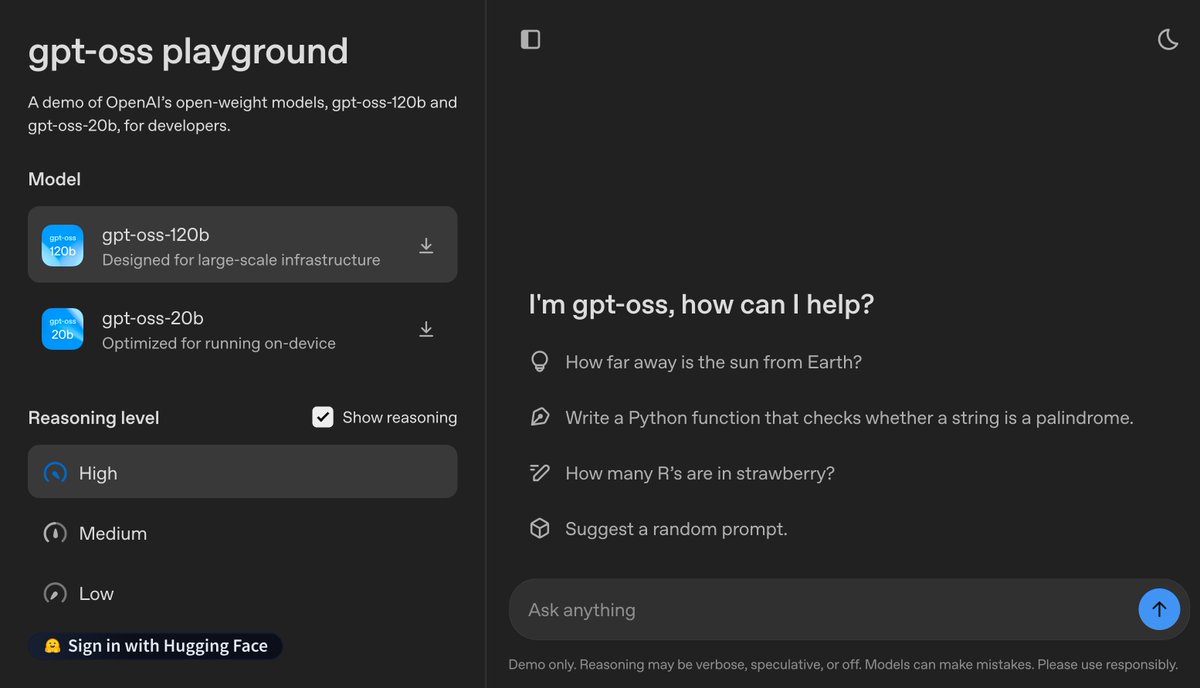The height and width of the screenshot is (688, 1200).
Task: Sign in with Hugging Face
Action: point(155,646)
